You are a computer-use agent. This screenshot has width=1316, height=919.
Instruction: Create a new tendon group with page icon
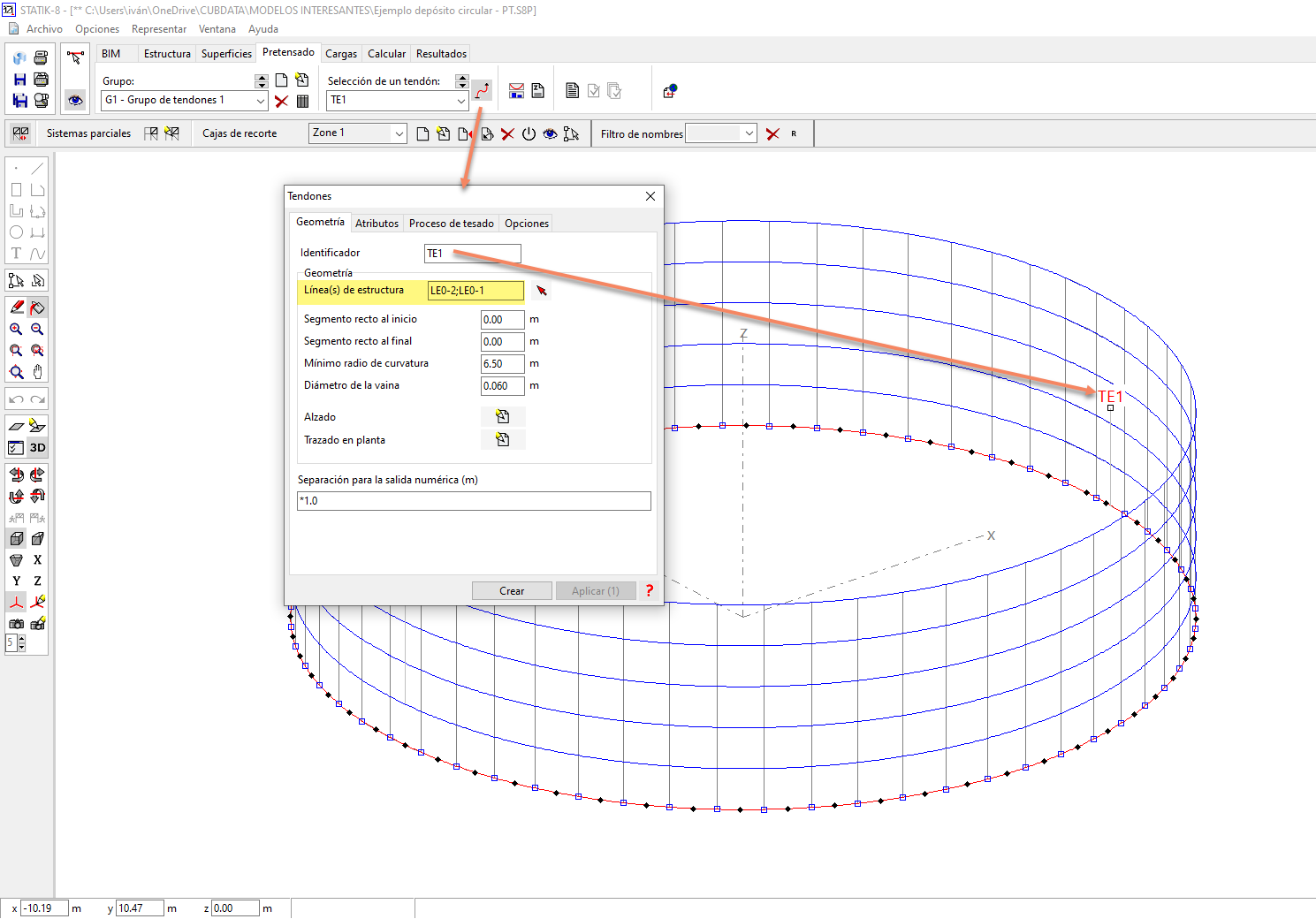[281, 80]
